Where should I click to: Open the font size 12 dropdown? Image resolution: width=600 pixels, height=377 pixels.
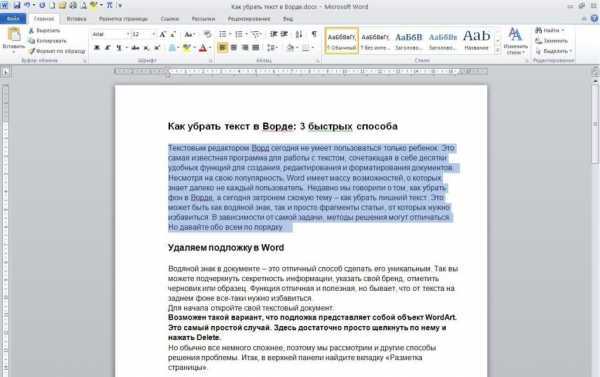coord(143,34)
